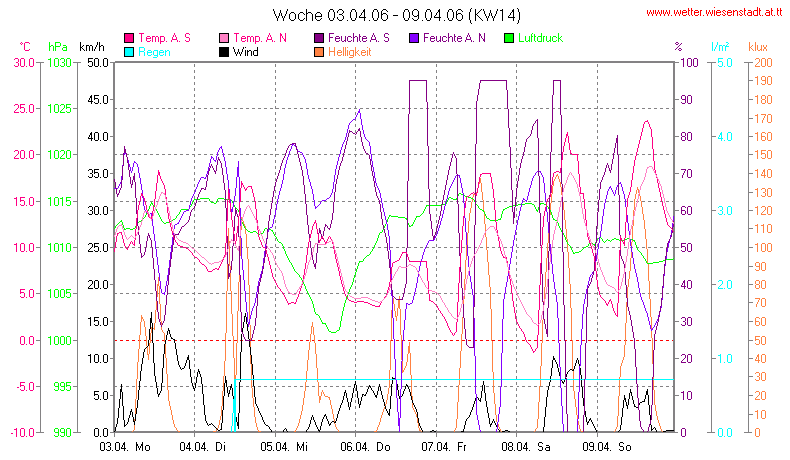
Task: Click the '07.04. Fr' date label
Action: coord(444,447)
